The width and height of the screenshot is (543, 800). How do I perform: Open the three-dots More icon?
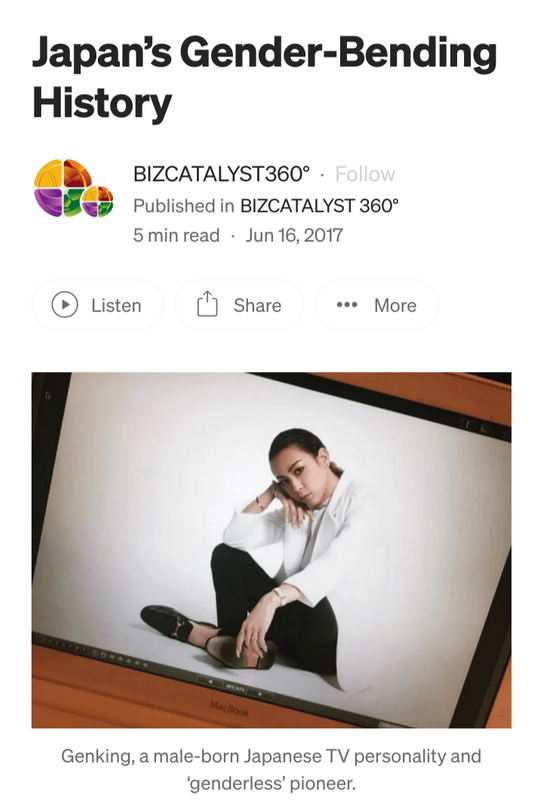point(347,305)
